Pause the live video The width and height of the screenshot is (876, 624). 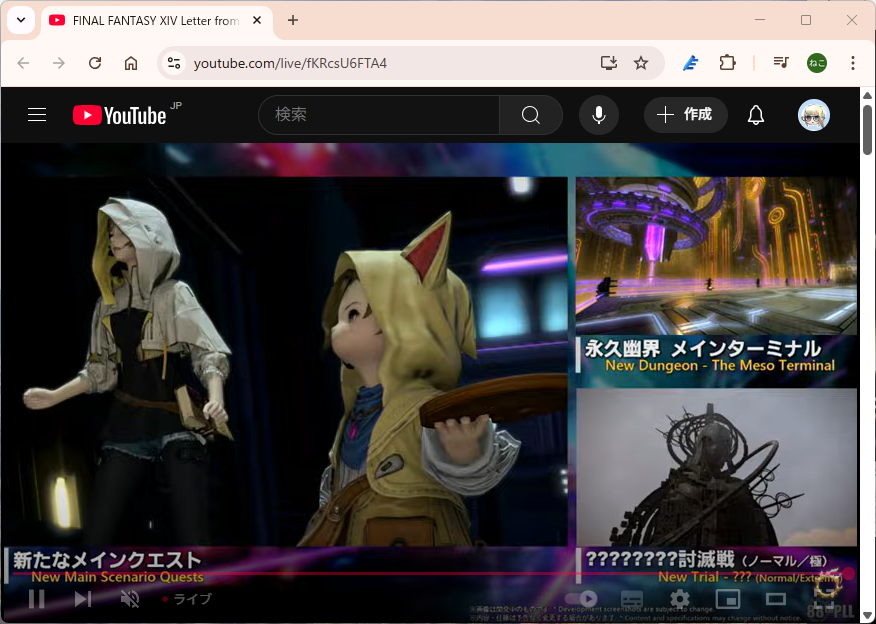pyautogui.click(x=37, y=599)
